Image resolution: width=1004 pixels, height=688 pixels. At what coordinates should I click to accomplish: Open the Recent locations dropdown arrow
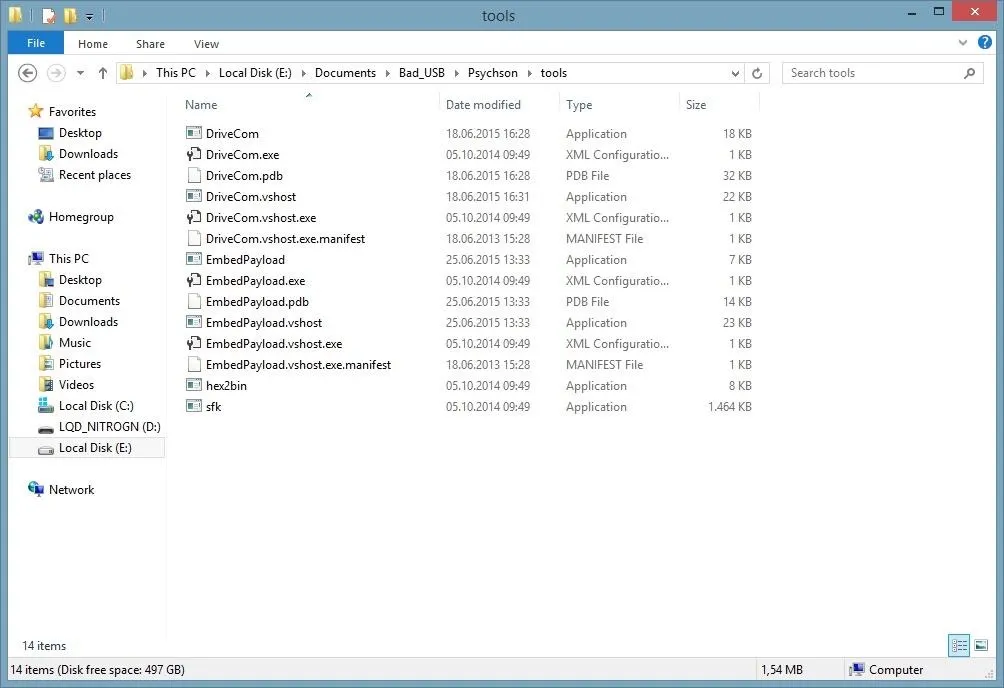80,73
